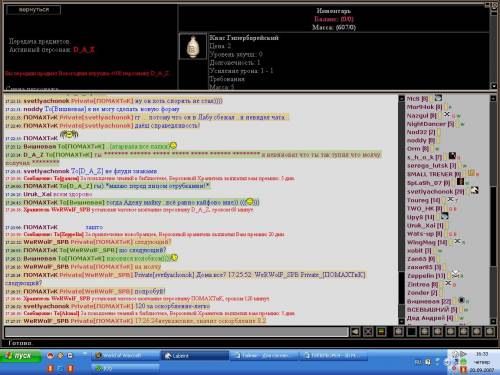Click the last round icon in chat toolbar
This screenshot has width=500, height=375.
tap(489, 332)
